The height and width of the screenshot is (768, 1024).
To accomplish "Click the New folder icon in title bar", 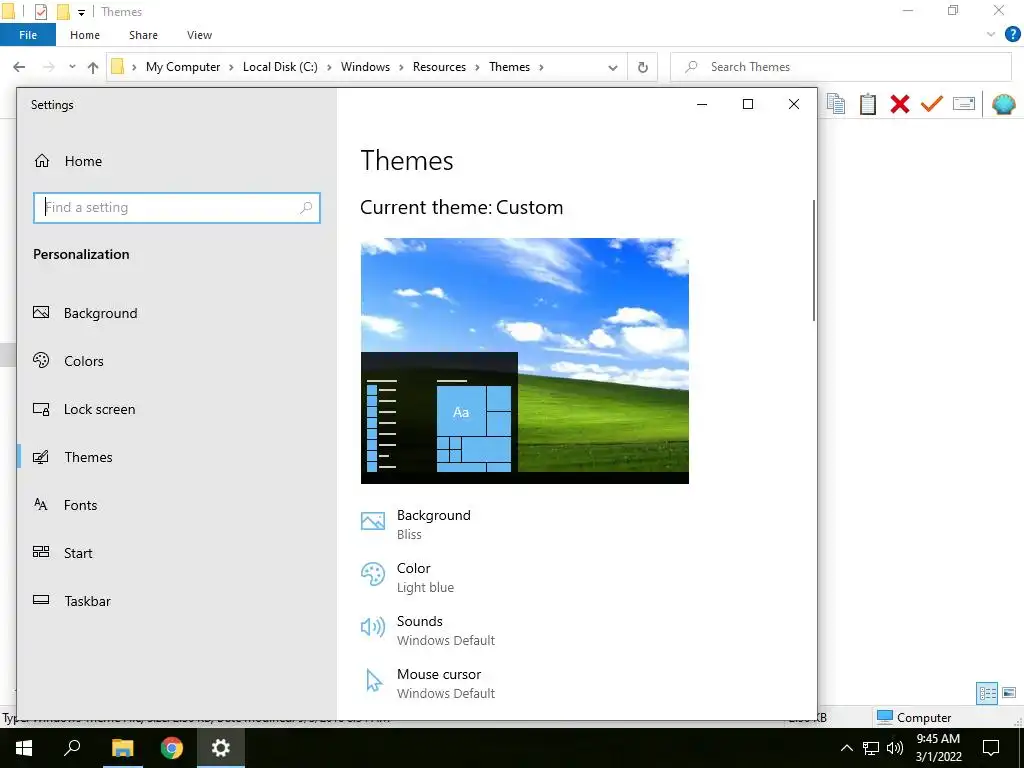I will pyautogui.click(x=63, y=12).
